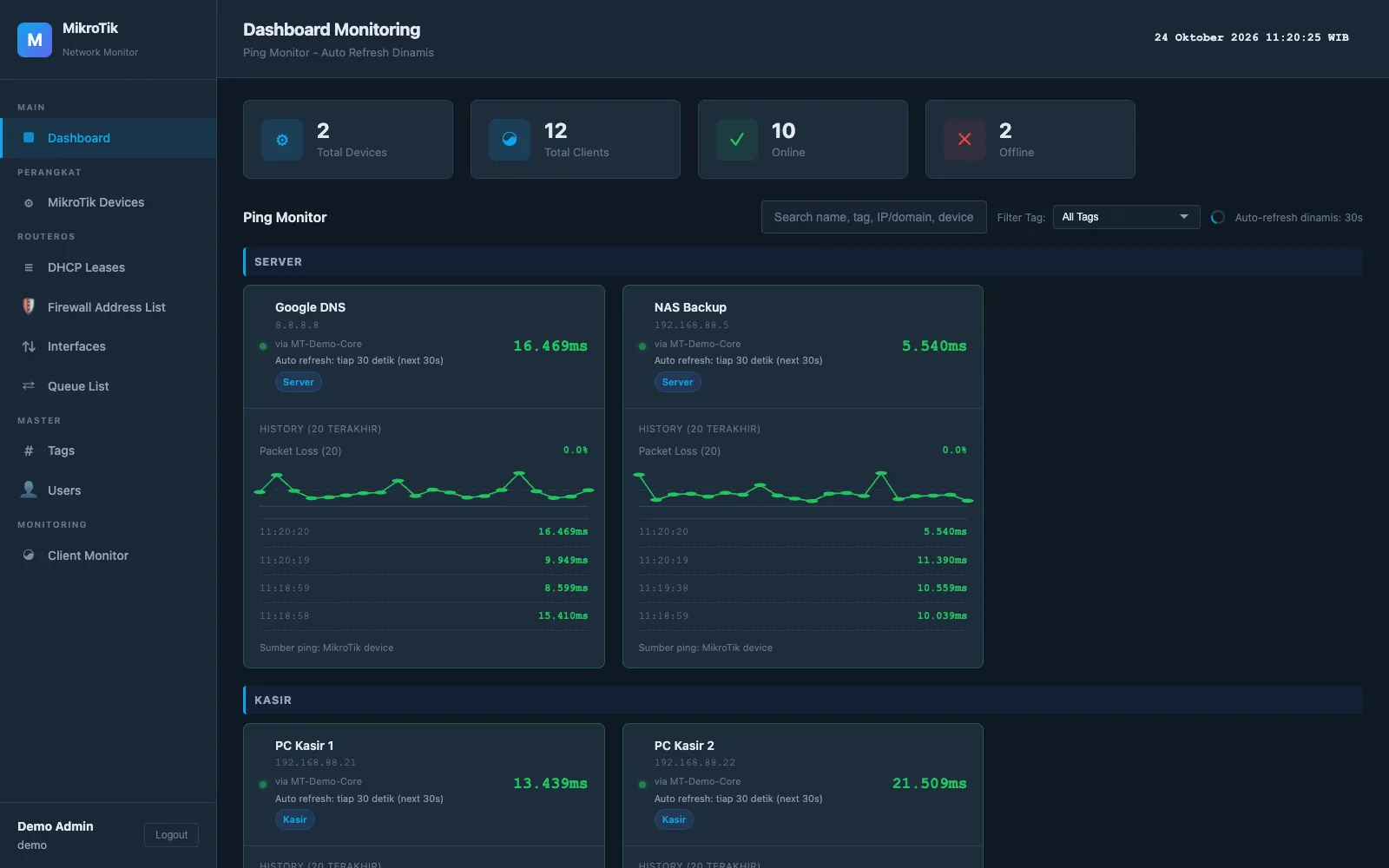1389x868 pixels.
Task: Click the Online checkmark icon
Action: [x=737, y=140]
